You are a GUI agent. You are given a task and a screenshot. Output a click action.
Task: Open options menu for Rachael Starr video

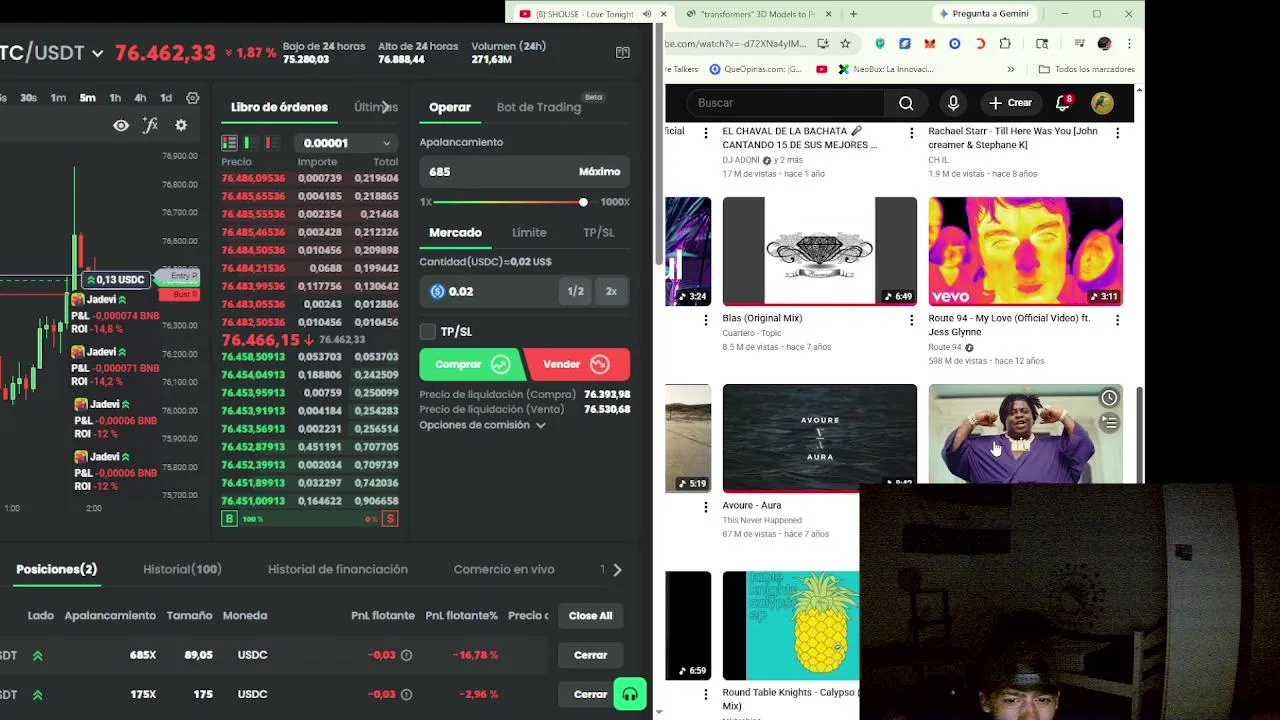click(1117, 133)
